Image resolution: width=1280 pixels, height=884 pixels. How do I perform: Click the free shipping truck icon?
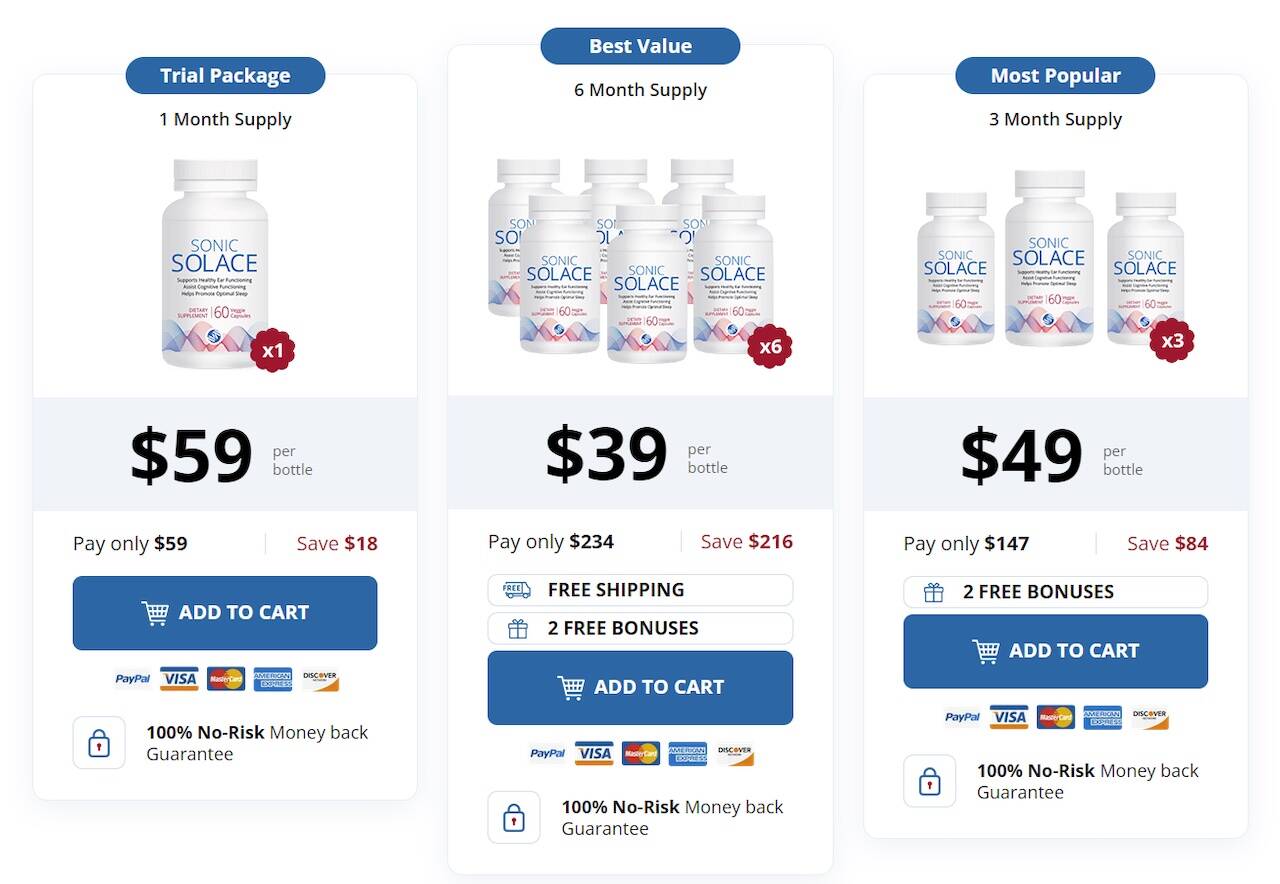pyautogui.click(x=517, y=590)
